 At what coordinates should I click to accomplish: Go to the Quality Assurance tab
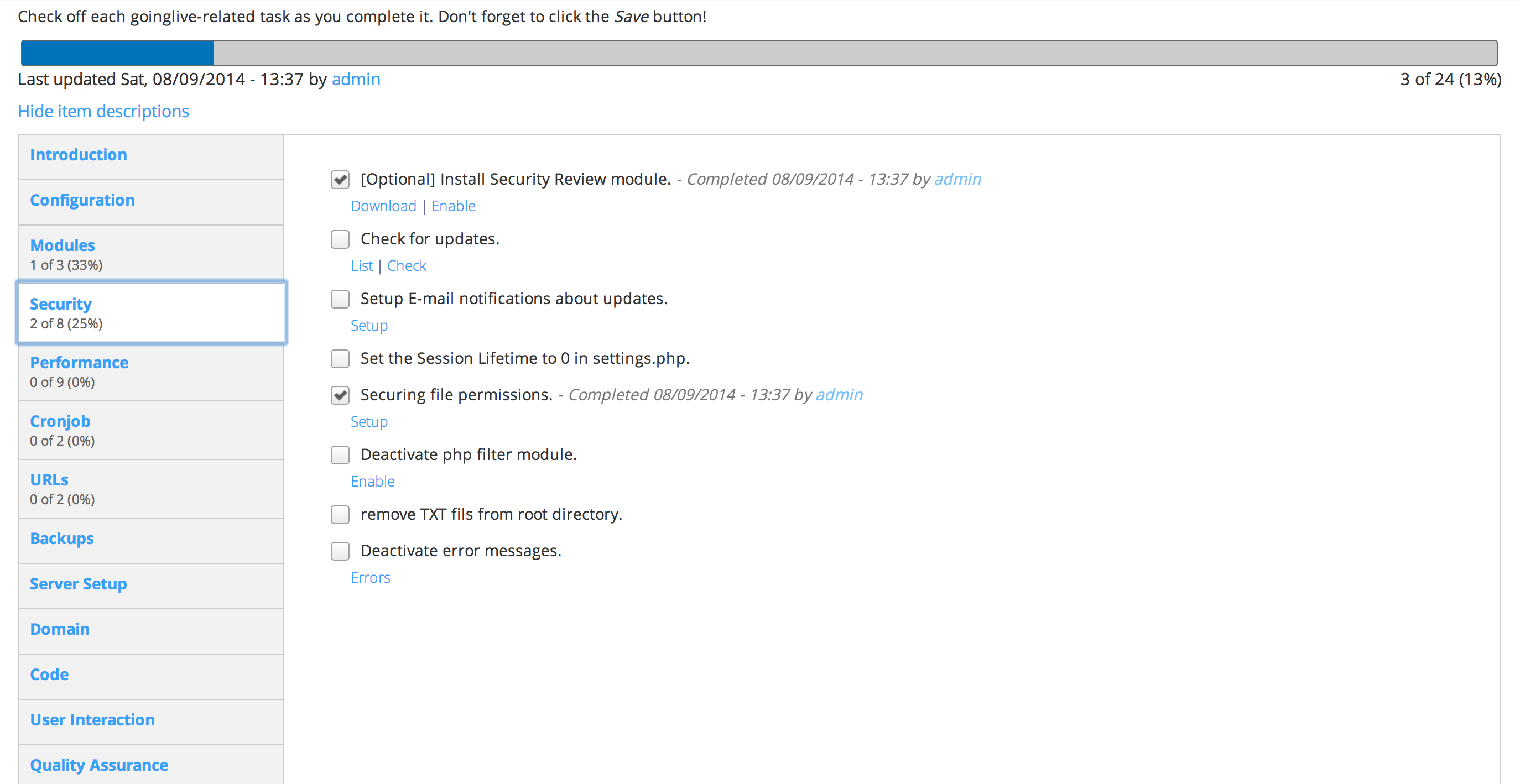coord(99,765)
